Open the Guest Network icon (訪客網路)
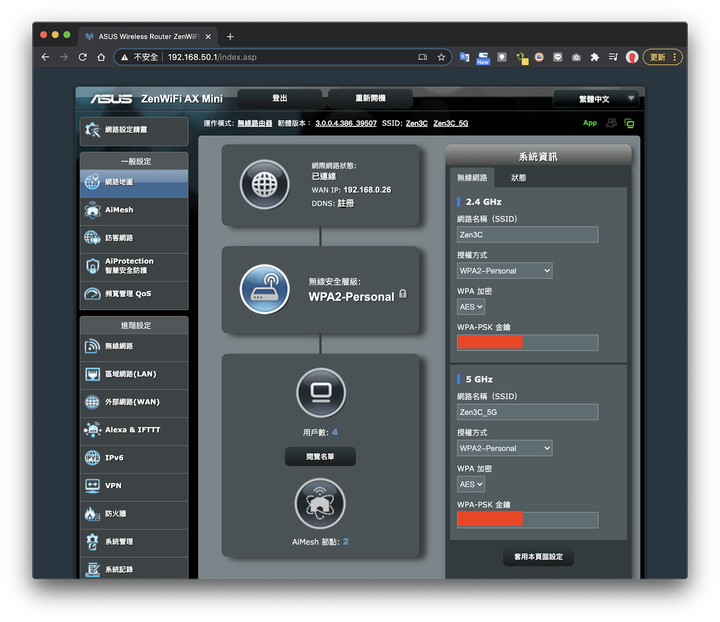The image size is (720, 622). [x=92, y=238]
